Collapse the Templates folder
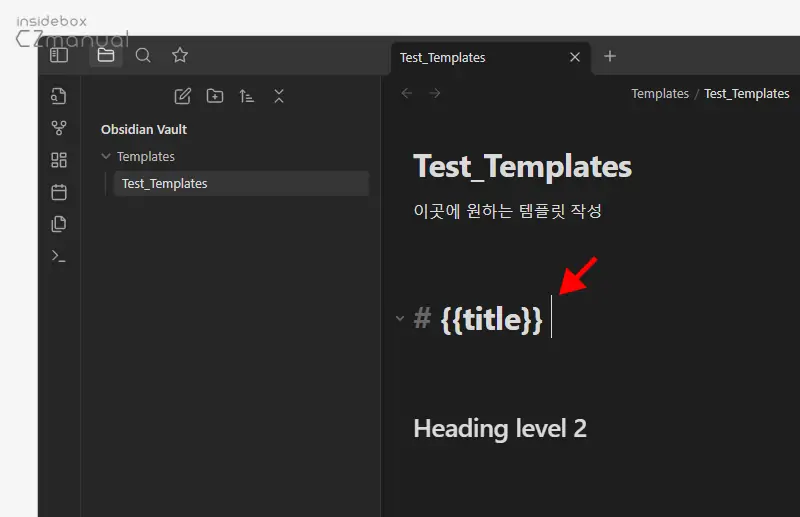 coord(107,157)
